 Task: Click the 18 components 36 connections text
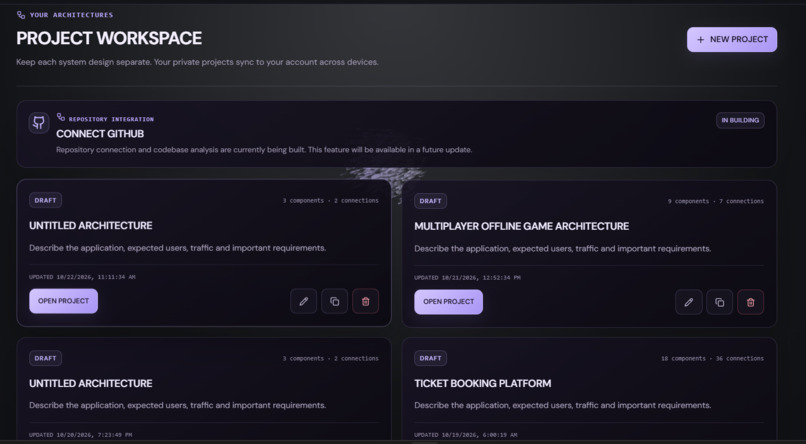tap(712, 359)
